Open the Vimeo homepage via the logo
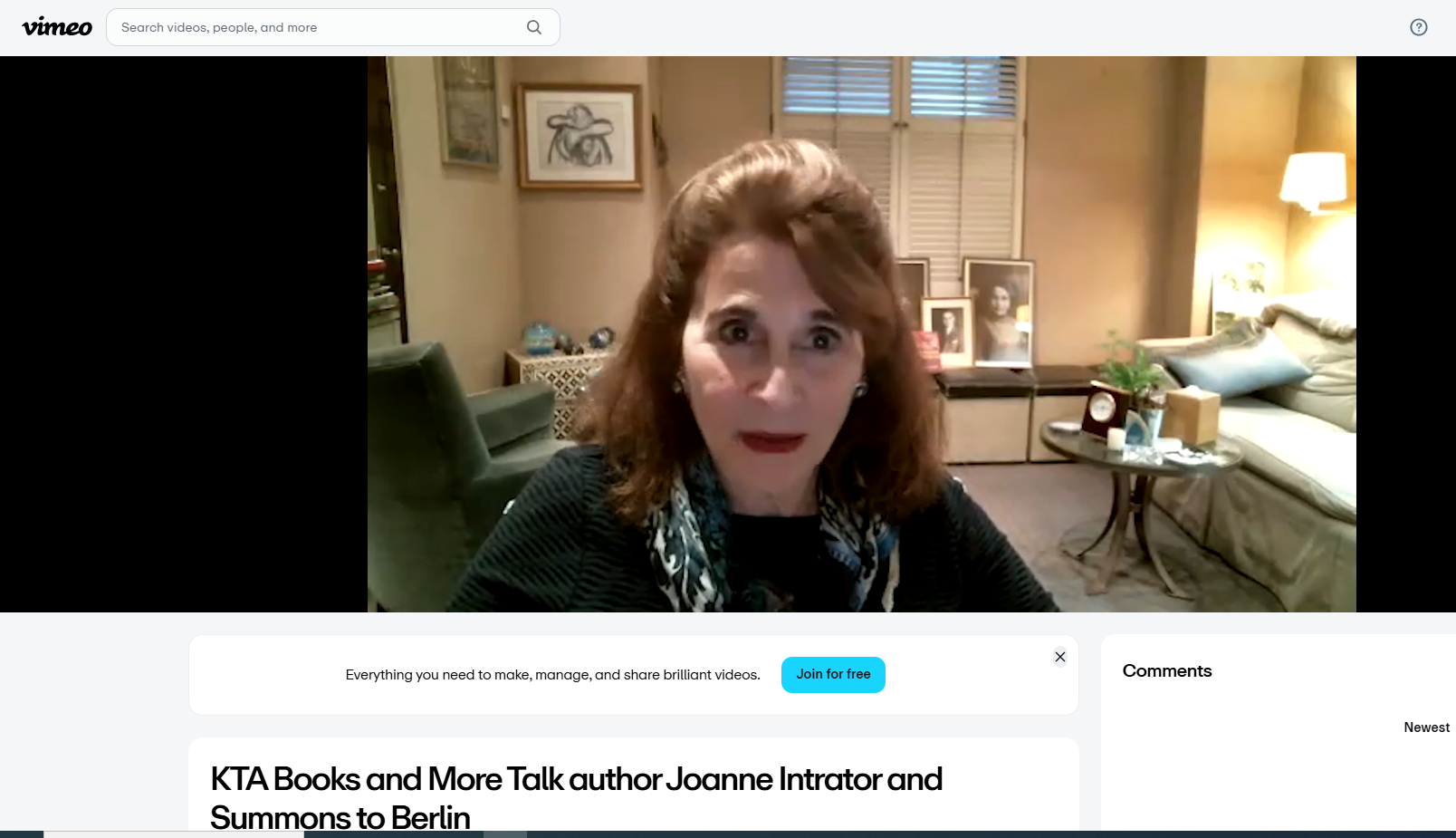 56,26
